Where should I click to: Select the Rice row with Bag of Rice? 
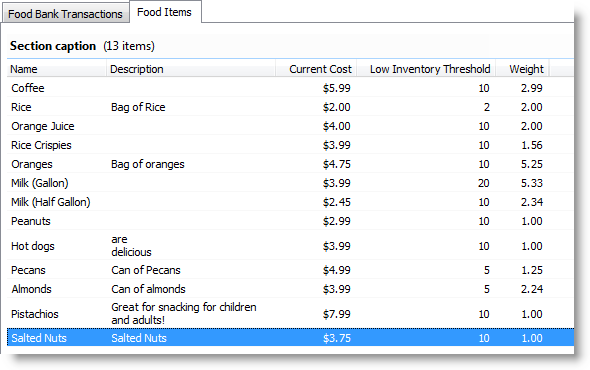(290, 107)
